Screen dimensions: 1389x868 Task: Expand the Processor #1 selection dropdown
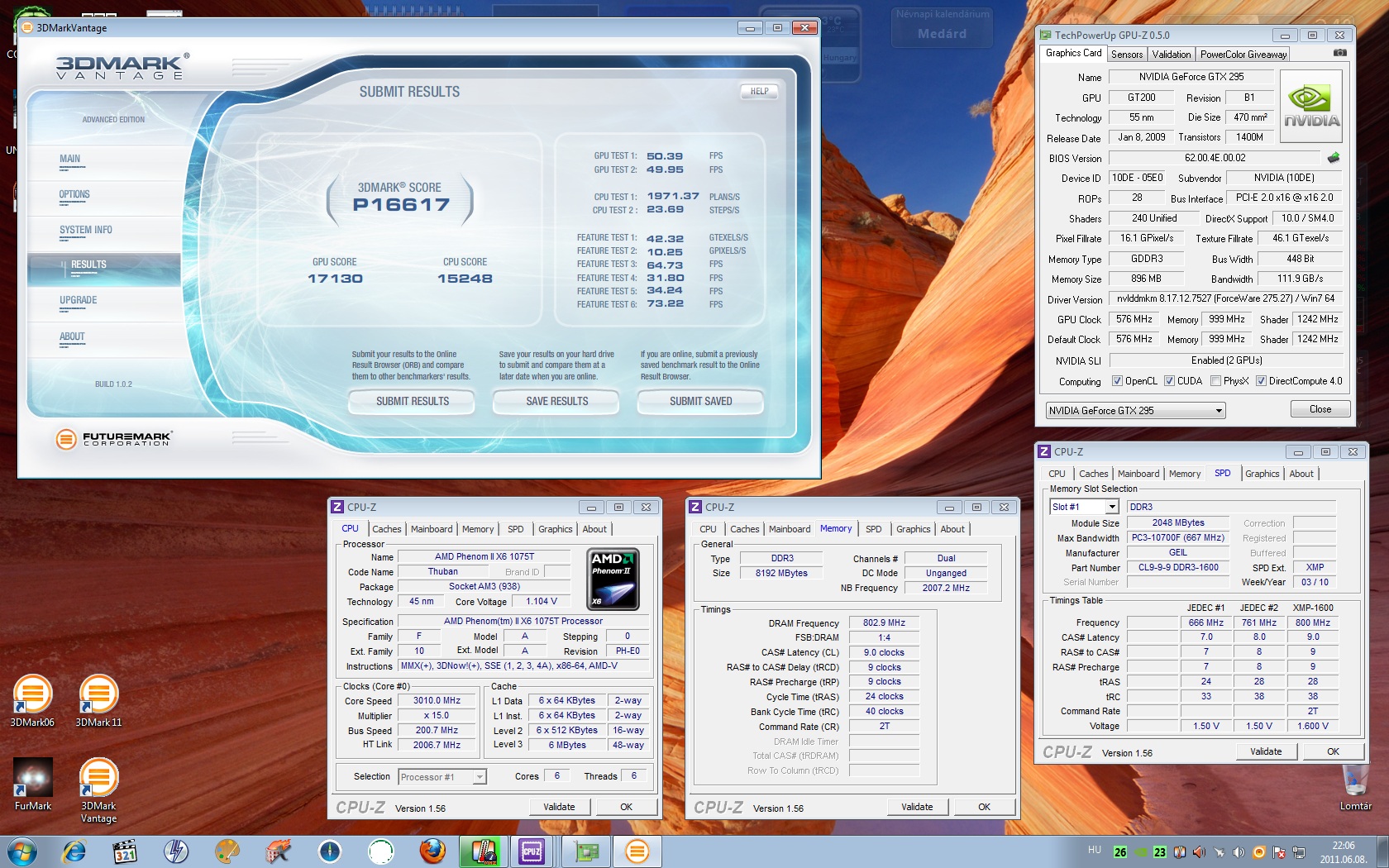(x=479, y=777)
